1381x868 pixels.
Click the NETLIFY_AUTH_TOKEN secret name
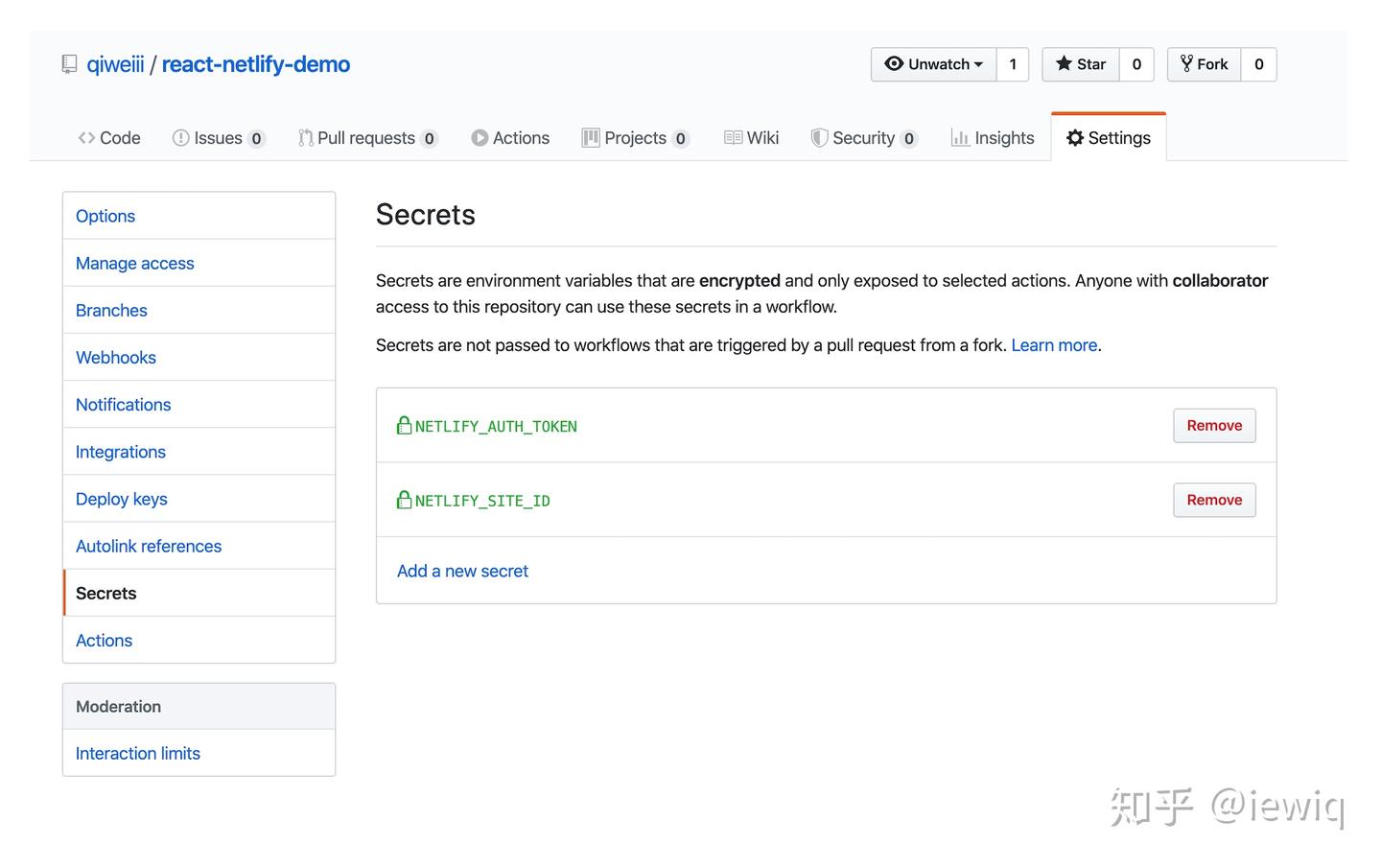(496, 426)
